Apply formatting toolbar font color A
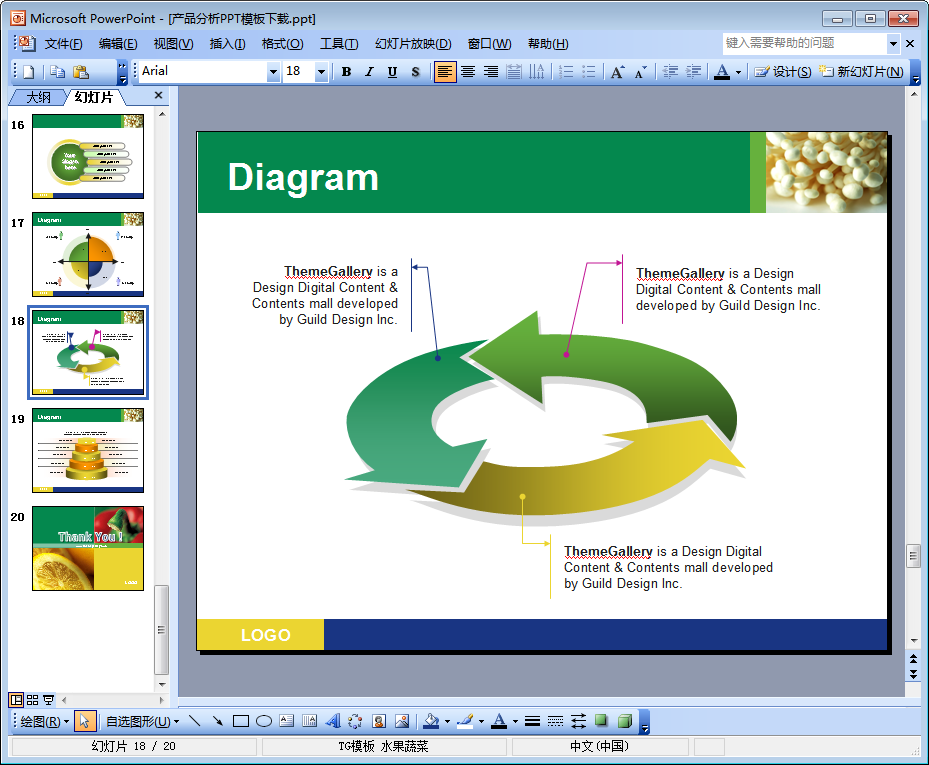929x765 pixels. (x=722, y=72)
